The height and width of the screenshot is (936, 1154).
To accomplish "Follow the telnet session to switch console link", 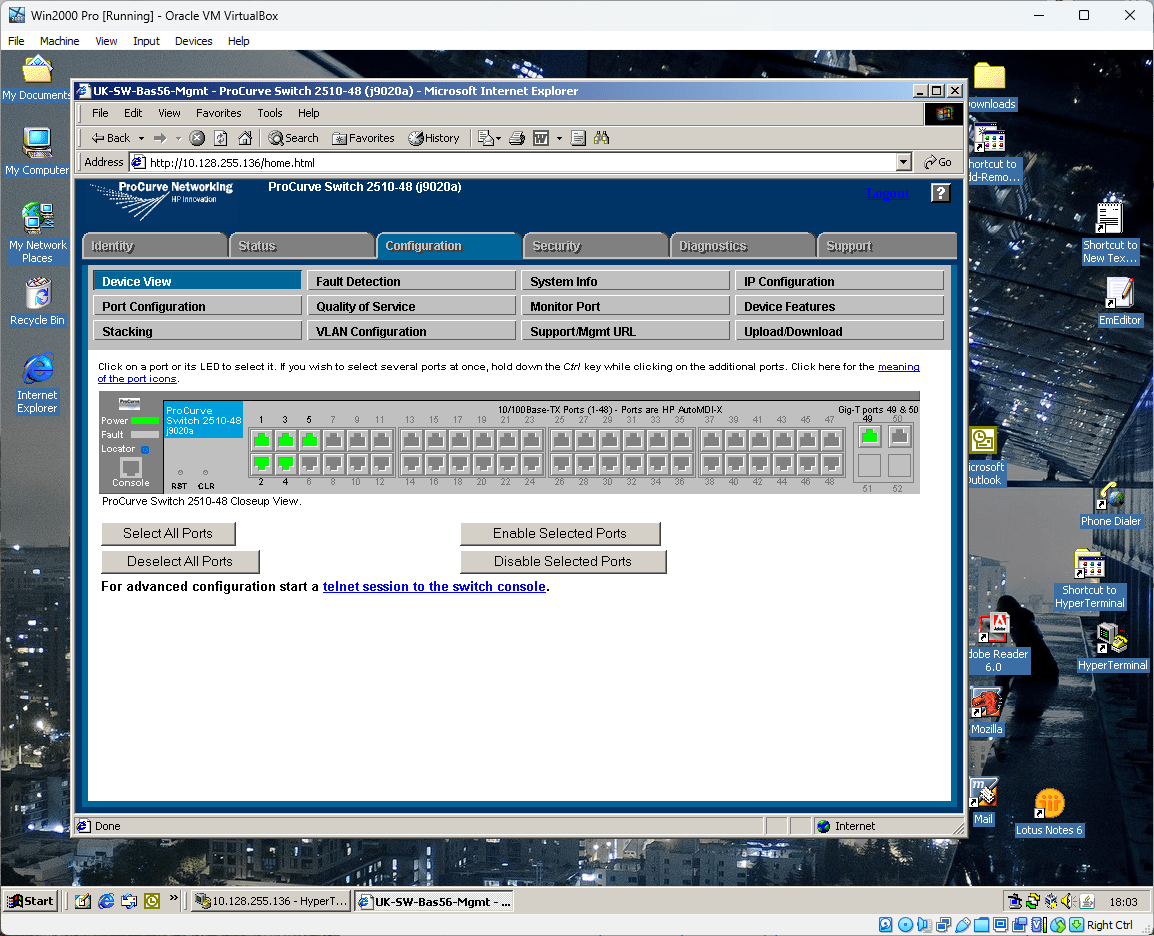I will 434,586.
